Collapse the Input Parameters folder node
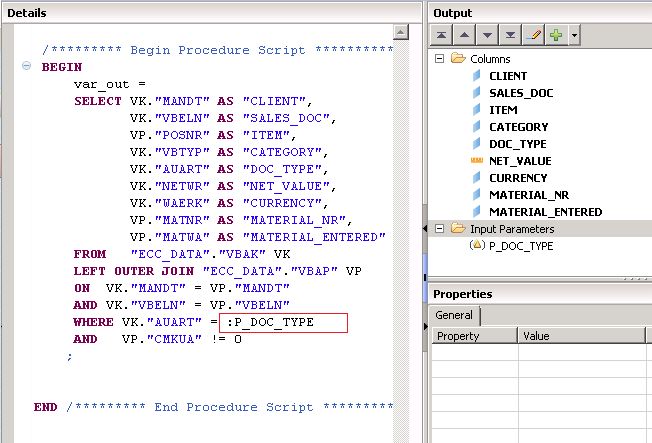This screenshot has width=652, height=443. point(440,229)
